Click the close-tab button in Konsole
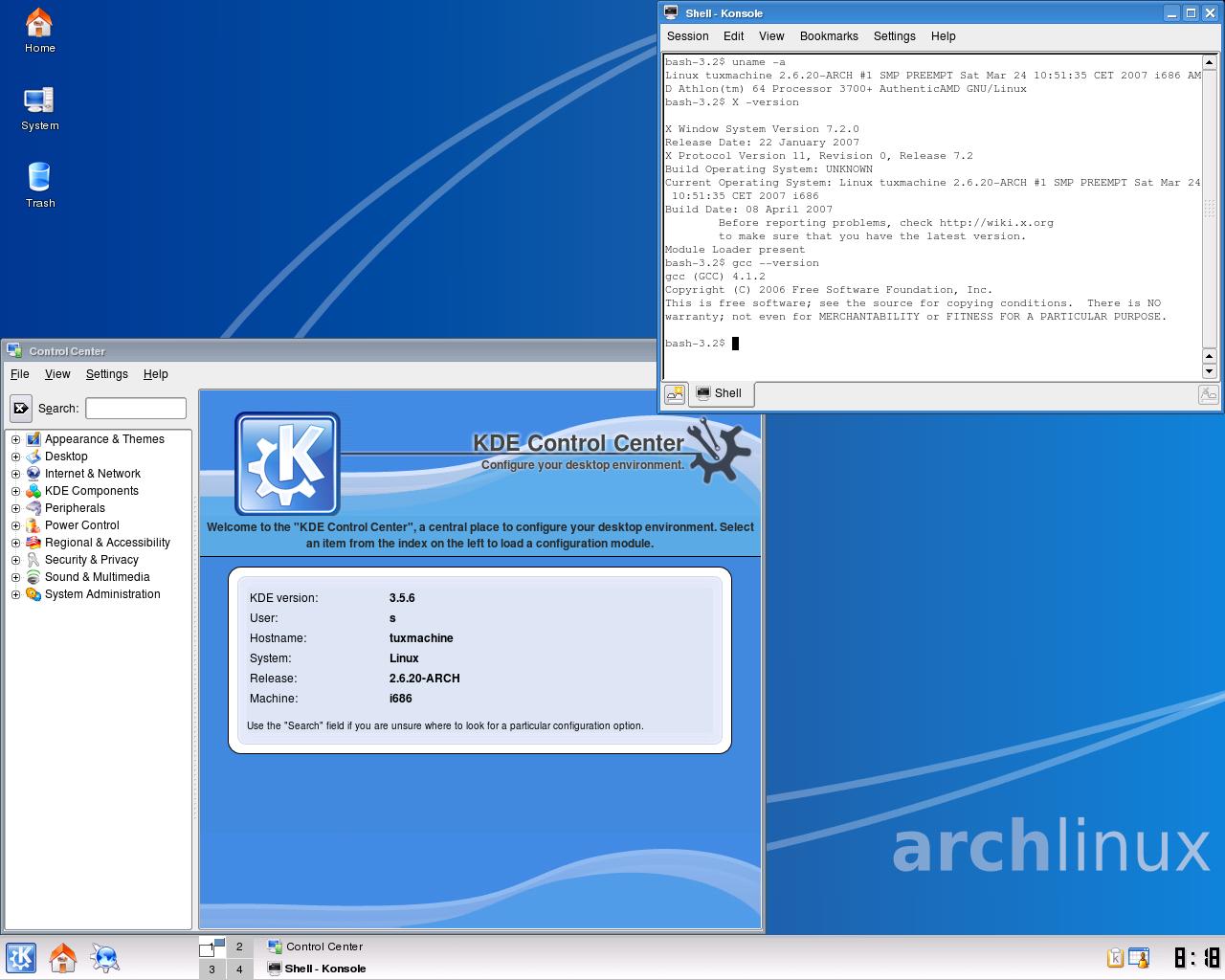 tap(1208, 393)
